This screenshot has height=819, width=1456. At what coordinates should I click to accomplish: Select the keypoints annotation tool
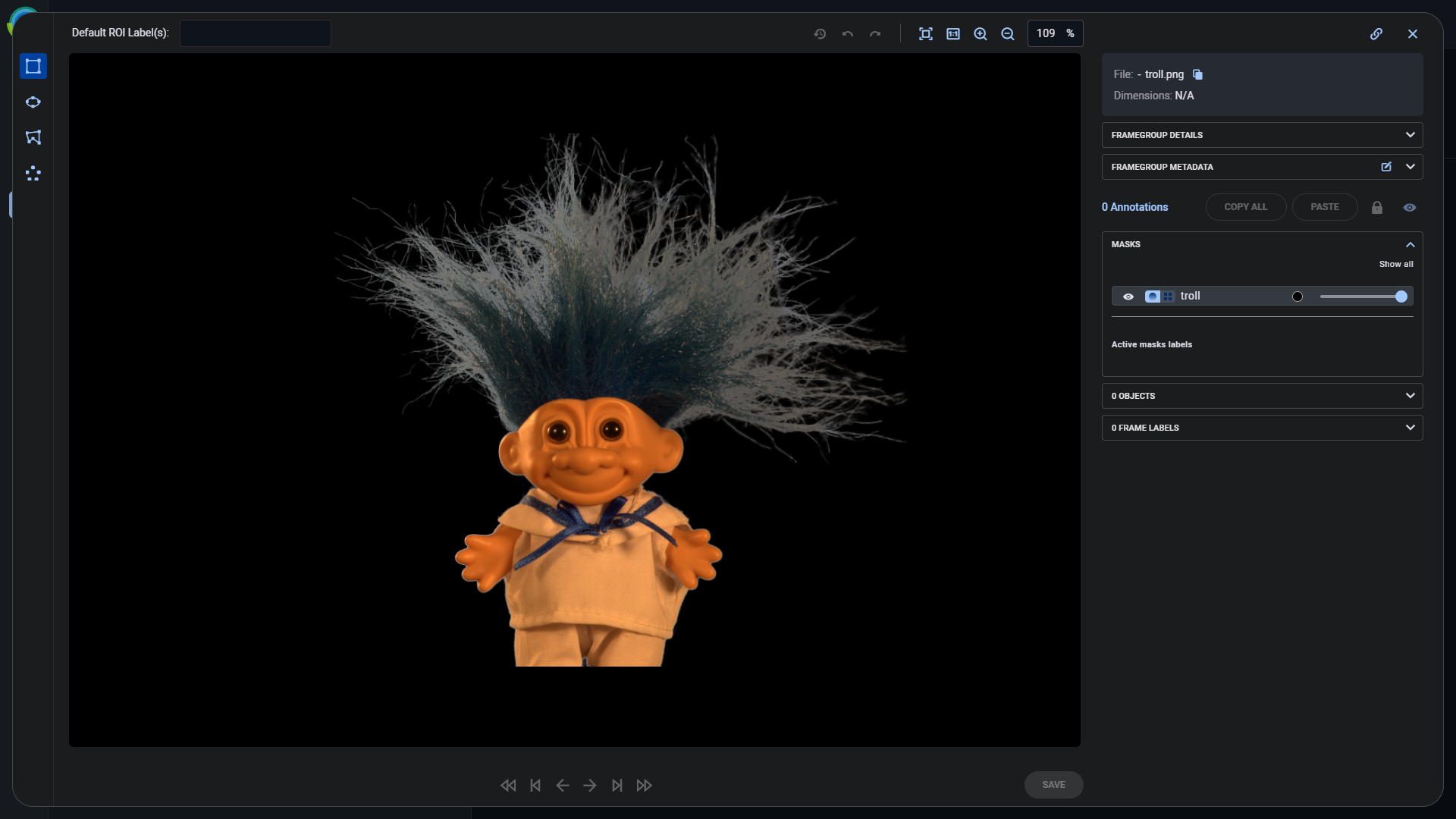(33, 174)
